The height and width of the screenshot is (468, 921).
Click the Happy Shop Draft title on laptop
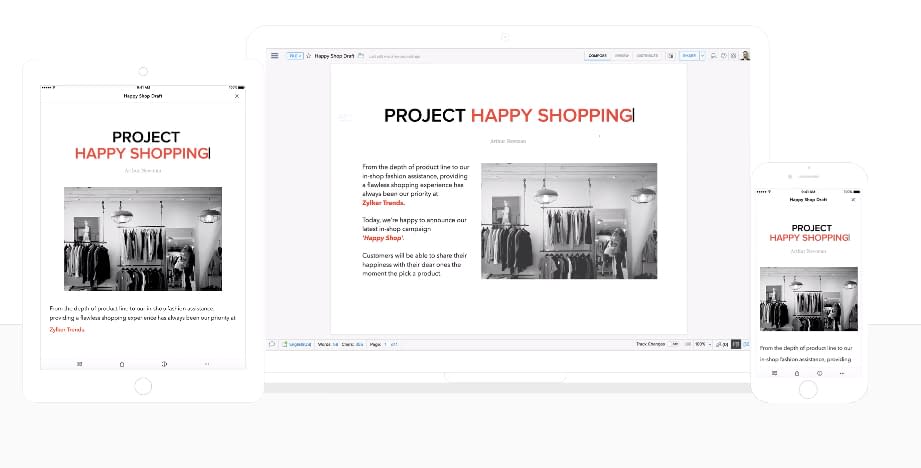334,56
